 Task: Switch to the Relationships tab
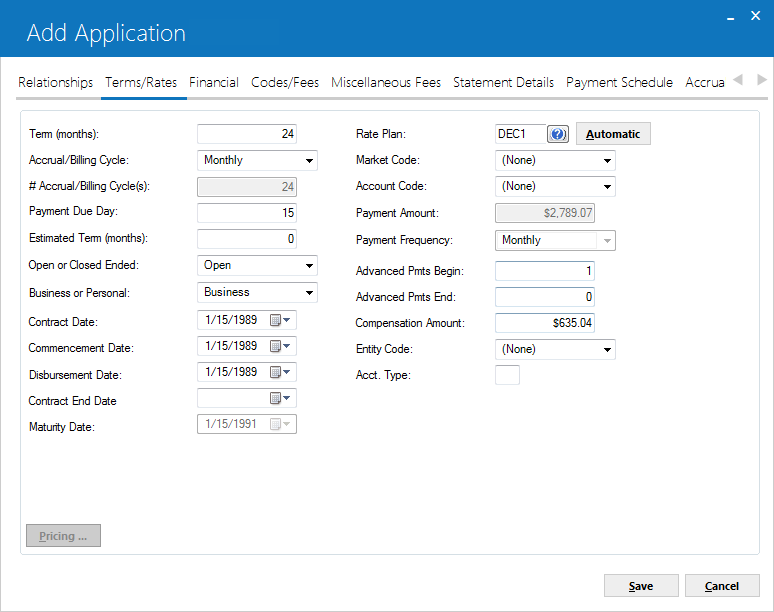pos(55,82)
